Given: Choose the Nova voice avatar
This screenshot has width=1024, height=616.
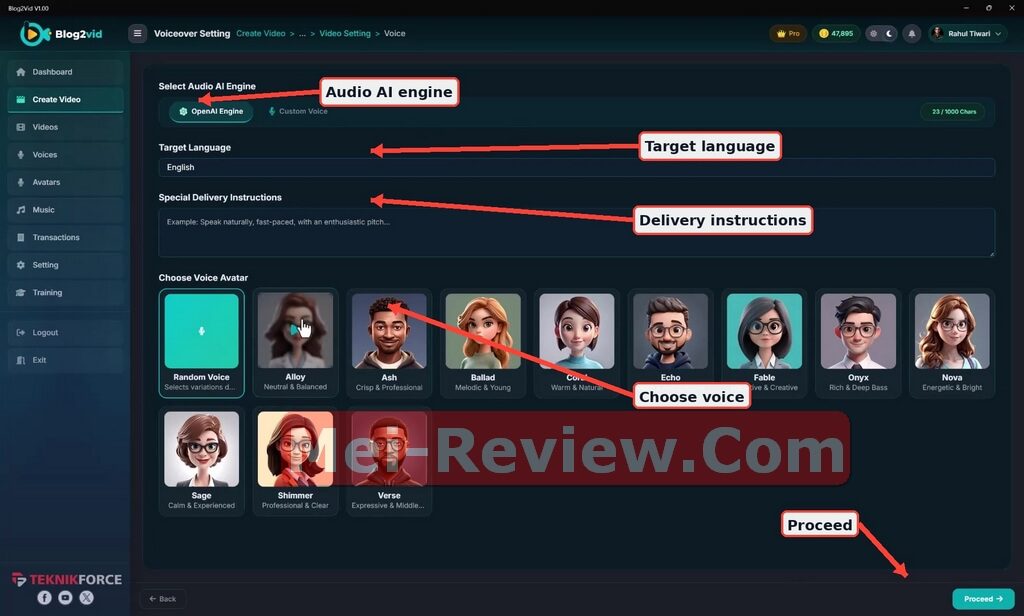Looking at the screenshot, I should [952, 343].
